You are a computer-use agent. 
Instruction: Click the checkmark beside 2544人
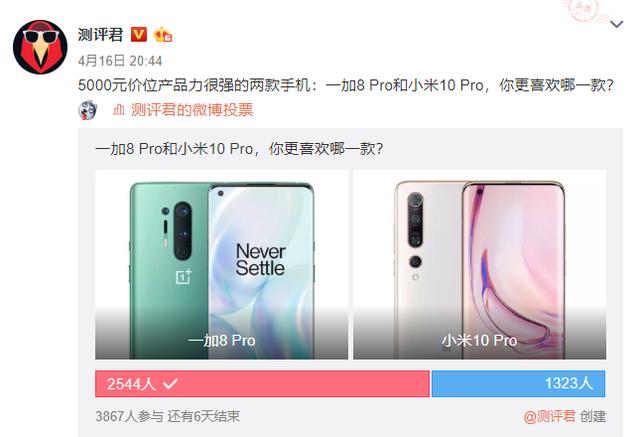pos(170,384)
